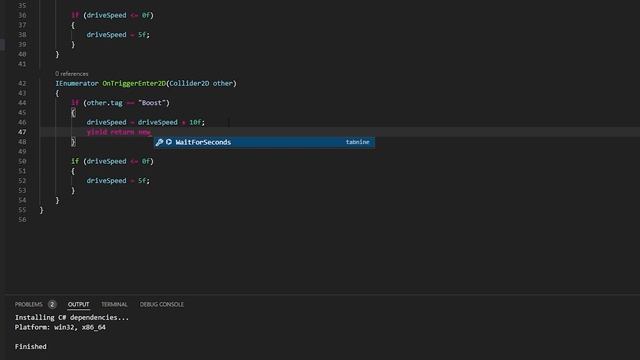Click line number 42 in gutter
Screen dimensions: 640x360
[22, 83]
